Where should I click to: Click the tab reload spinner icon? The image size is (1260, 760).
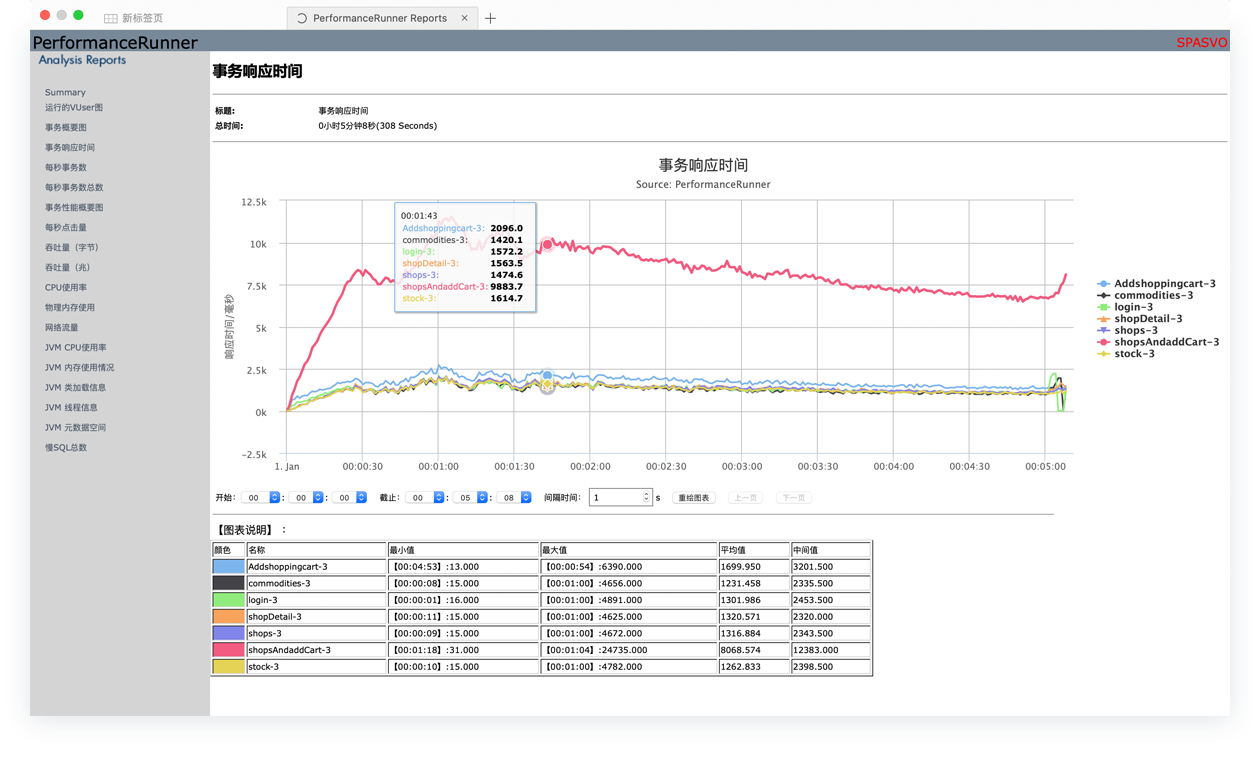[302, 18]
